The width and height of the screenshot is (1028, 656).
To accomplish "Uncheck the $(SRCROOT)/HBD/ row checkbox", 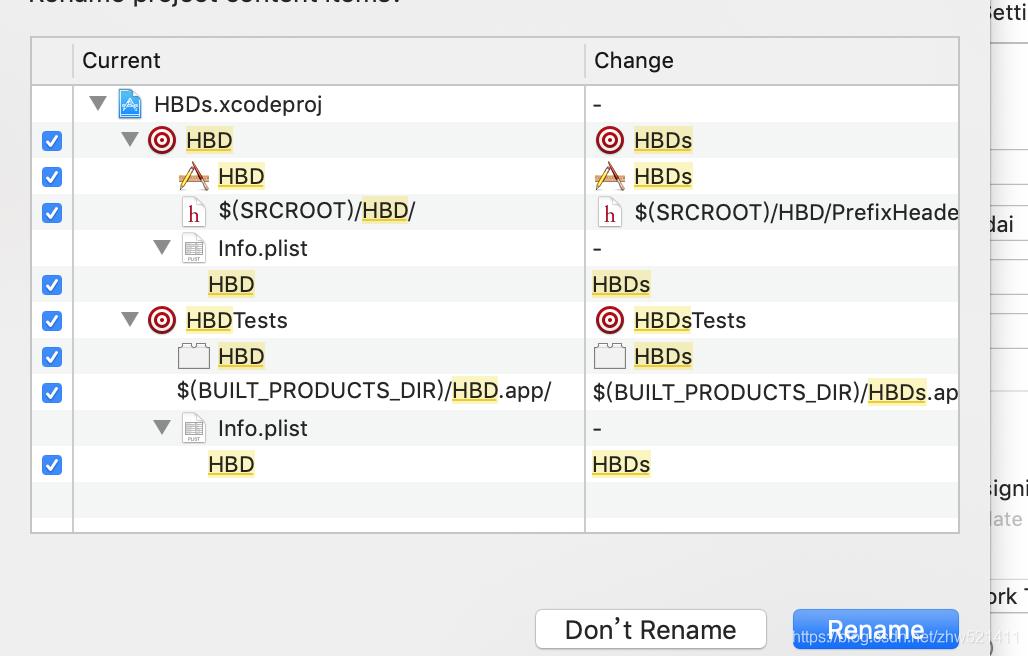I will point(52,213).
